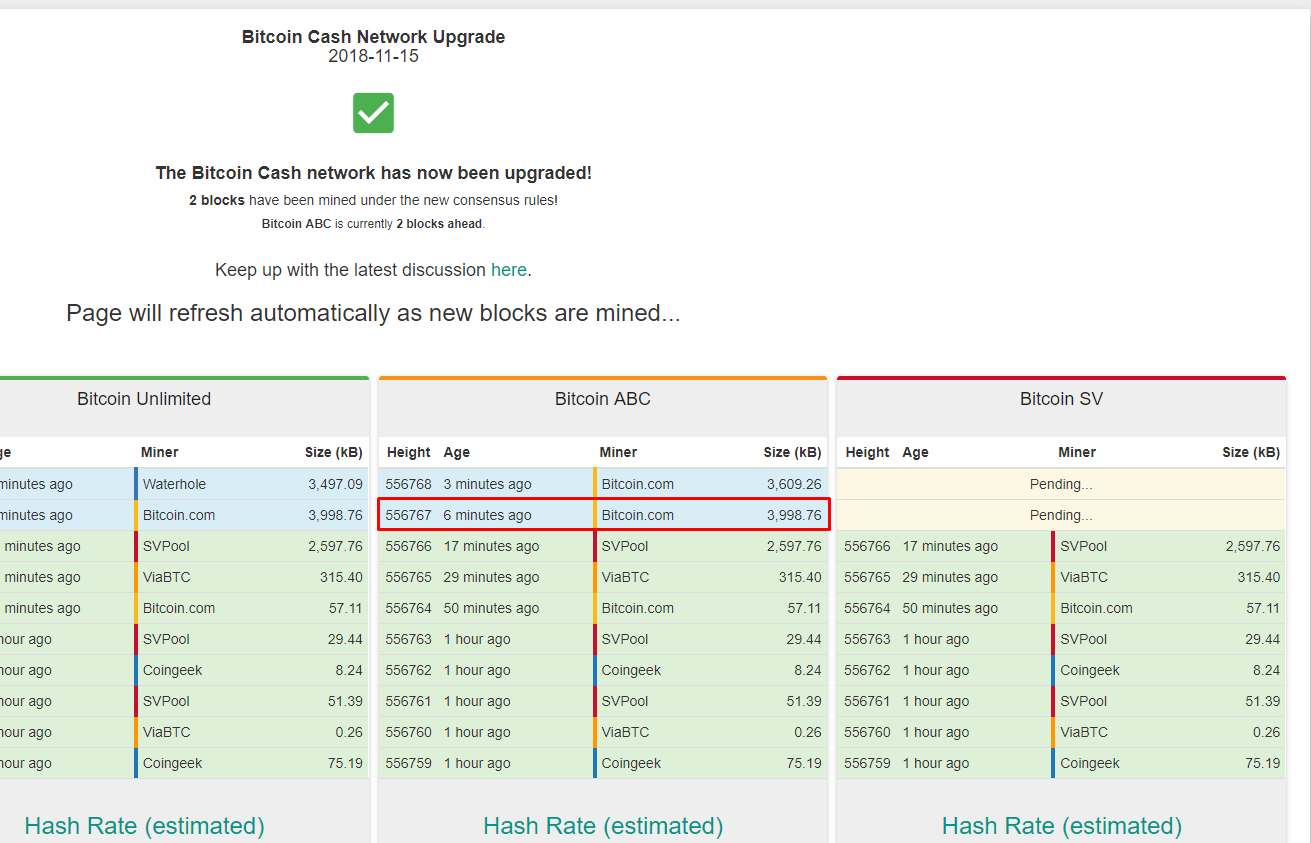Click the Bitcoin SV pink header bar
This screenshot has height=843, width=1311.
1061,398
